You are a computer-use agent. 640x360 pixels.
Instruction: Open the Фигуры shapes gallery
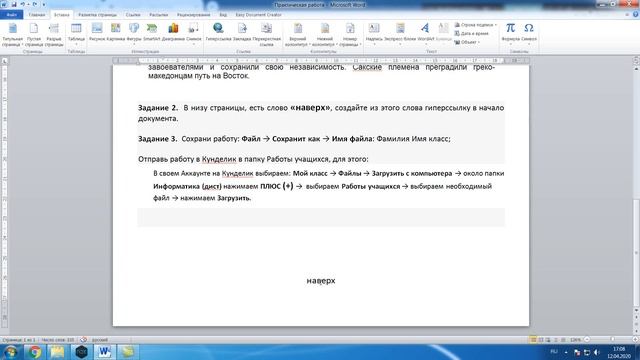[x=134, y=33]
